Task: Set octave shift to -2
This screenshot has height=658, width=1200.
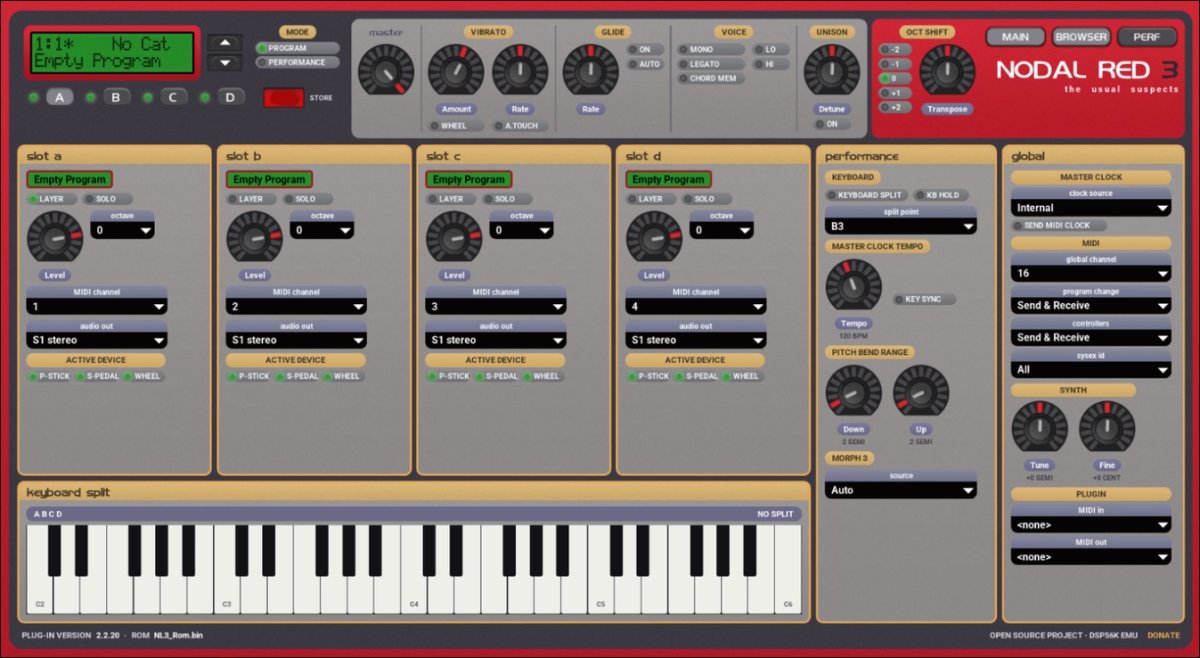Action: tap(895, 49)
